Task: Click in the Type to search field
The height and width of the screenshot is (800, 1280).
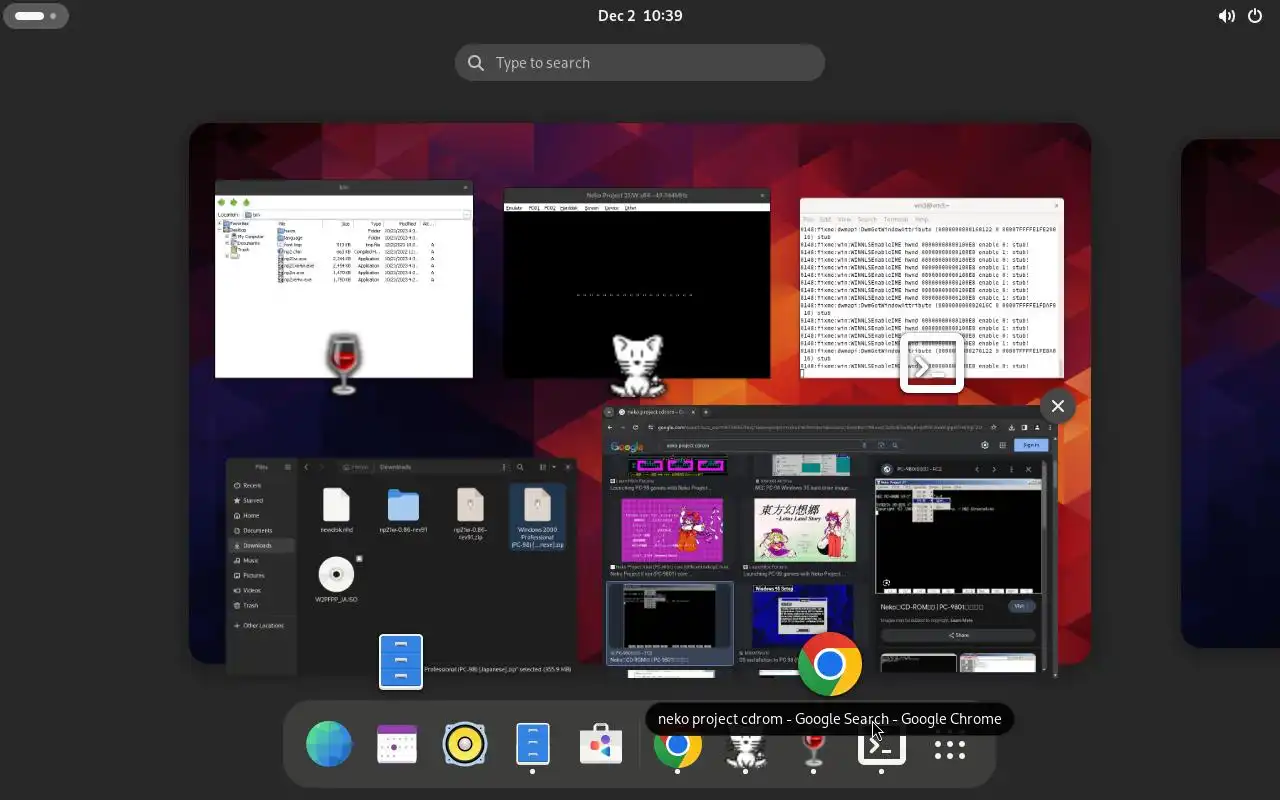Action: click(640, 62)
